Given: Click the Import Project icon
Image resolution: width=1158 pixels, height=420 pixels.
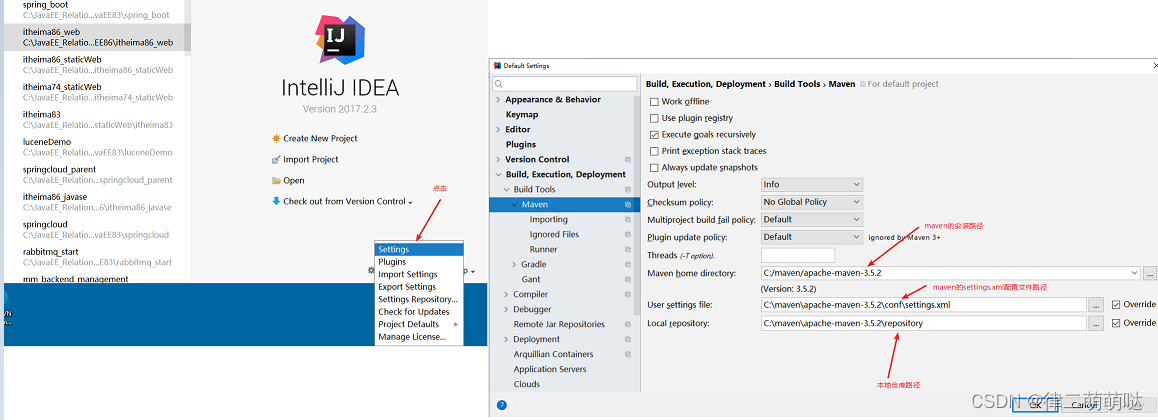Looking at the screenshot, I should [x=276, y=159].
